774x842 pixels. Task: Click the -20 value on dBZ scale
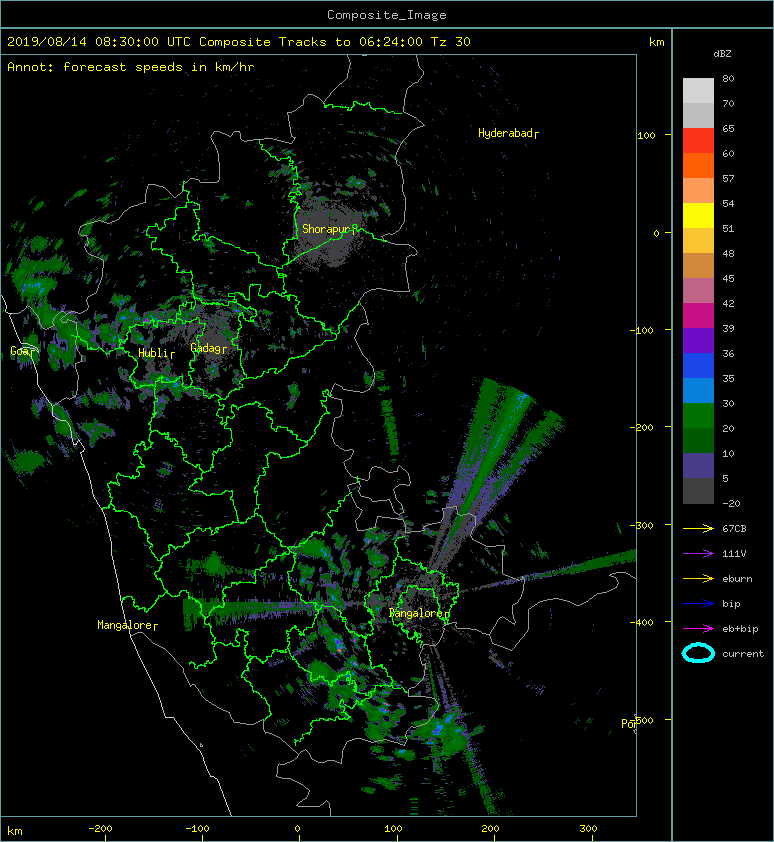(731, 504)
